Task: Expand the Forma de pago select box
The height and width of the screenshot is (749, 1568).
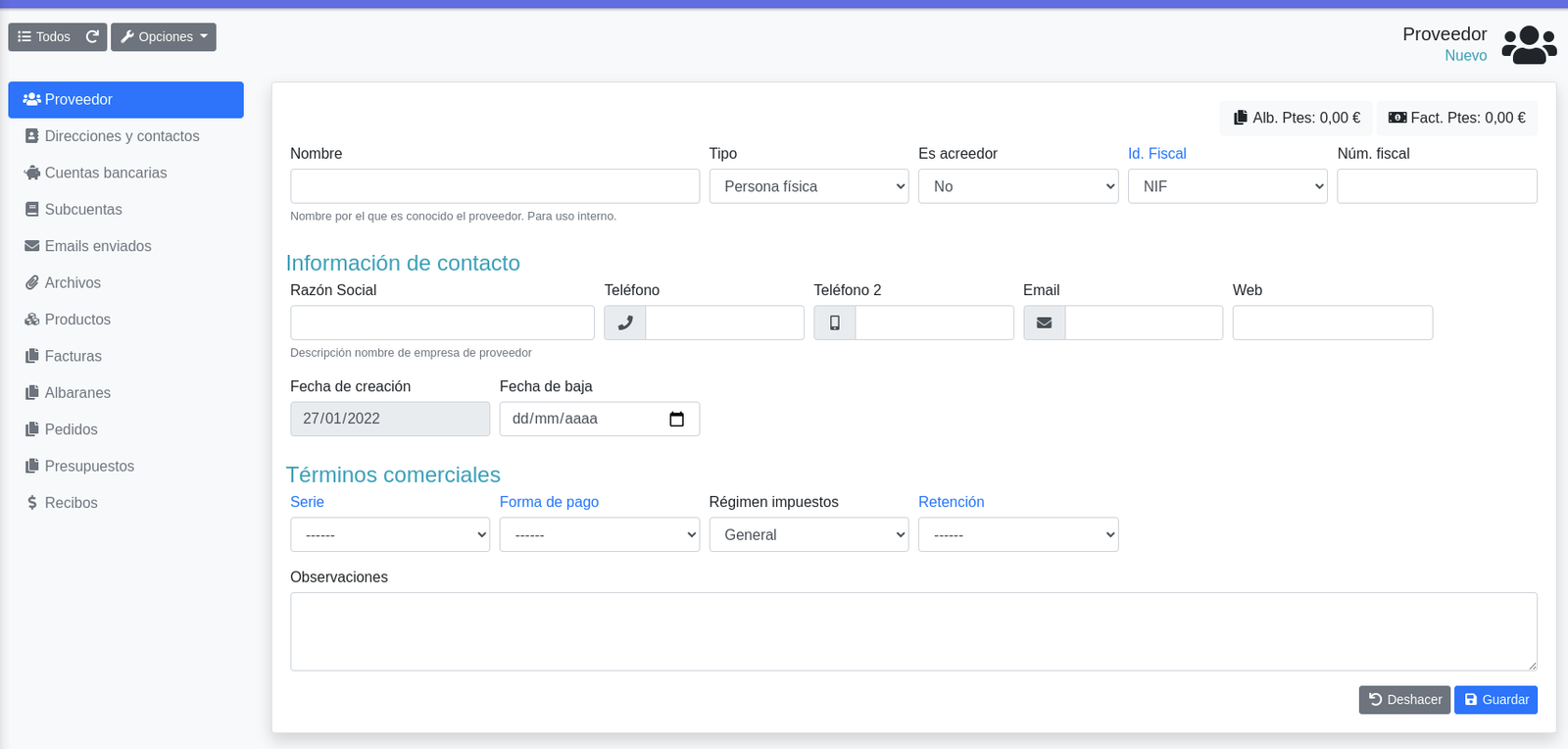Action: coord(600,534)
